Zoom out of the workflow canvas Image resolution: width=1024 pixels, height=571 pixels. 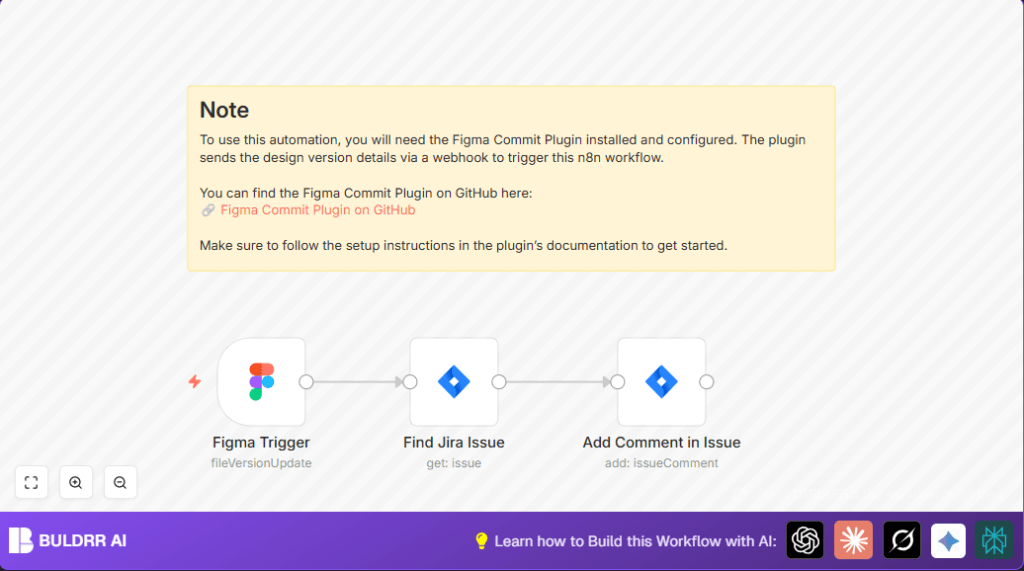point(120,482)
